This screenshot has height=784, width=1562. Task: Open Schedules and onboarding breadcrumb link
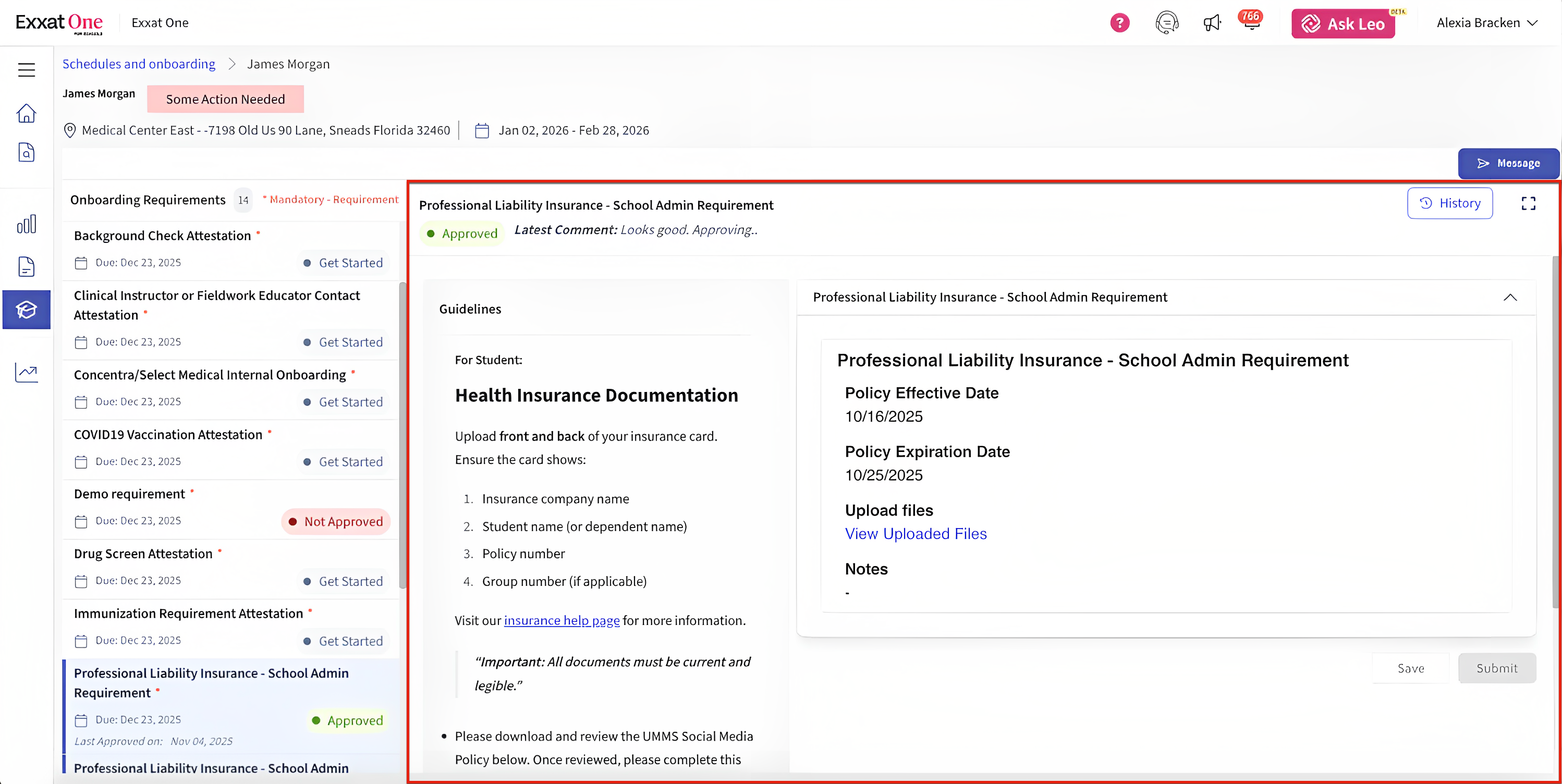pyautogui.click(x=139, y=64)
